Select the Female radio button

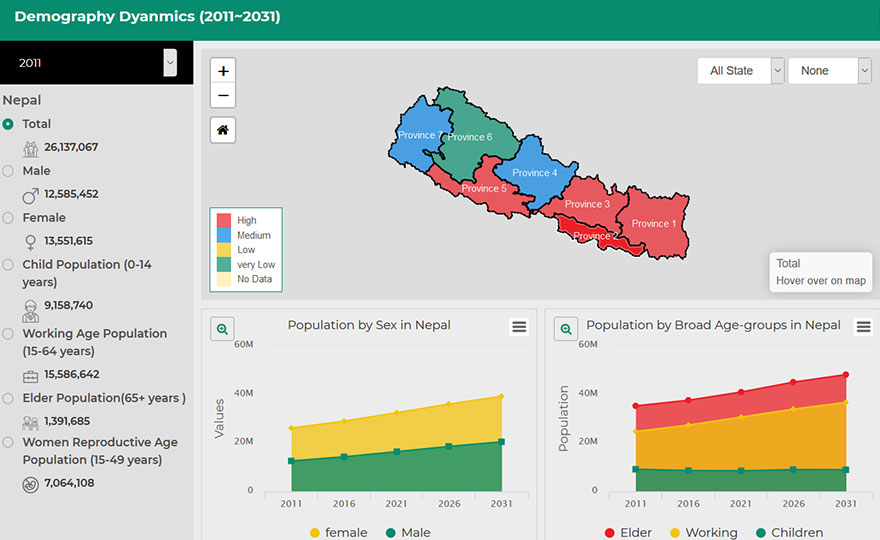point(8,218)
